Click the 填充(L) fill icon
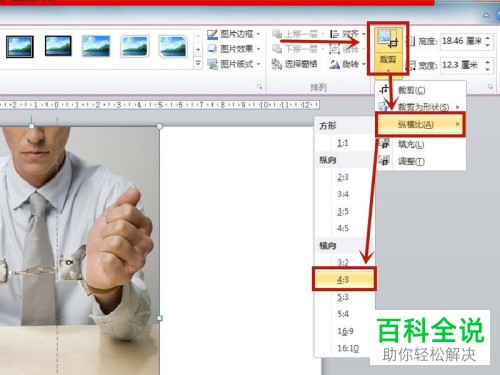Viewport: 500px width, 375px height. (x=385, y=145)
